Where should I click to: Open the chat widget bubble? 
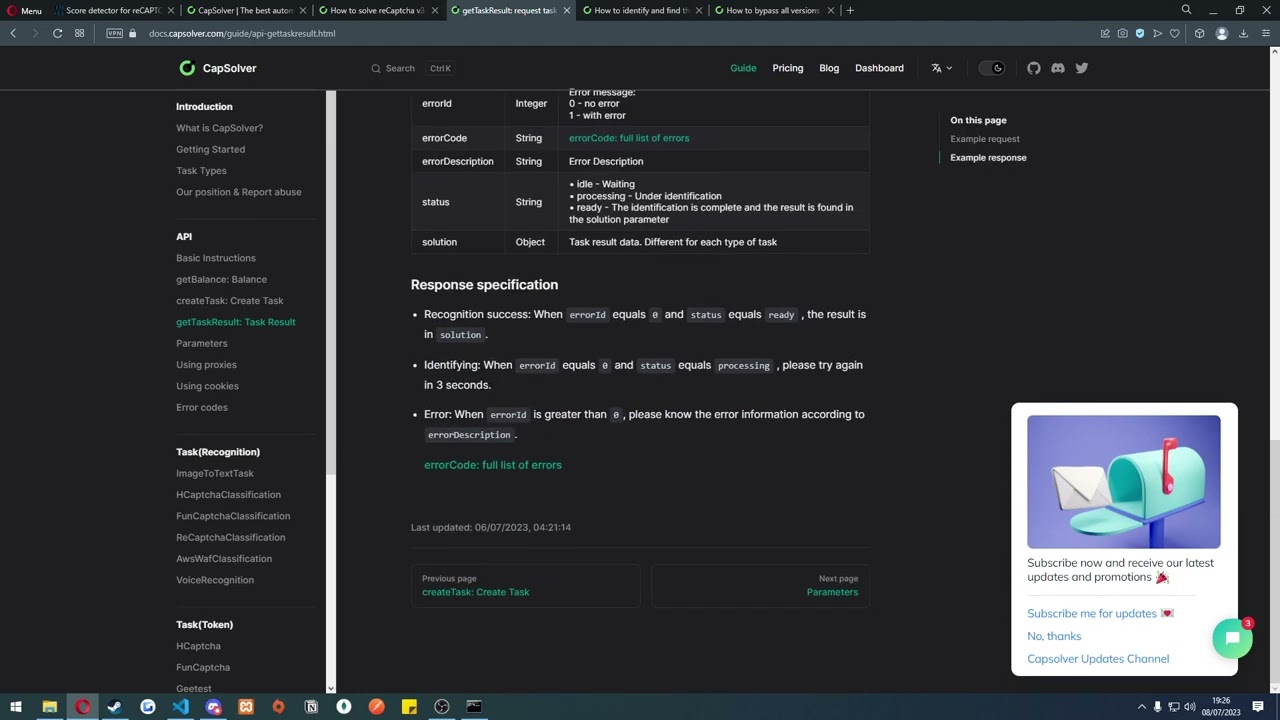click(x=1232, y=638)
